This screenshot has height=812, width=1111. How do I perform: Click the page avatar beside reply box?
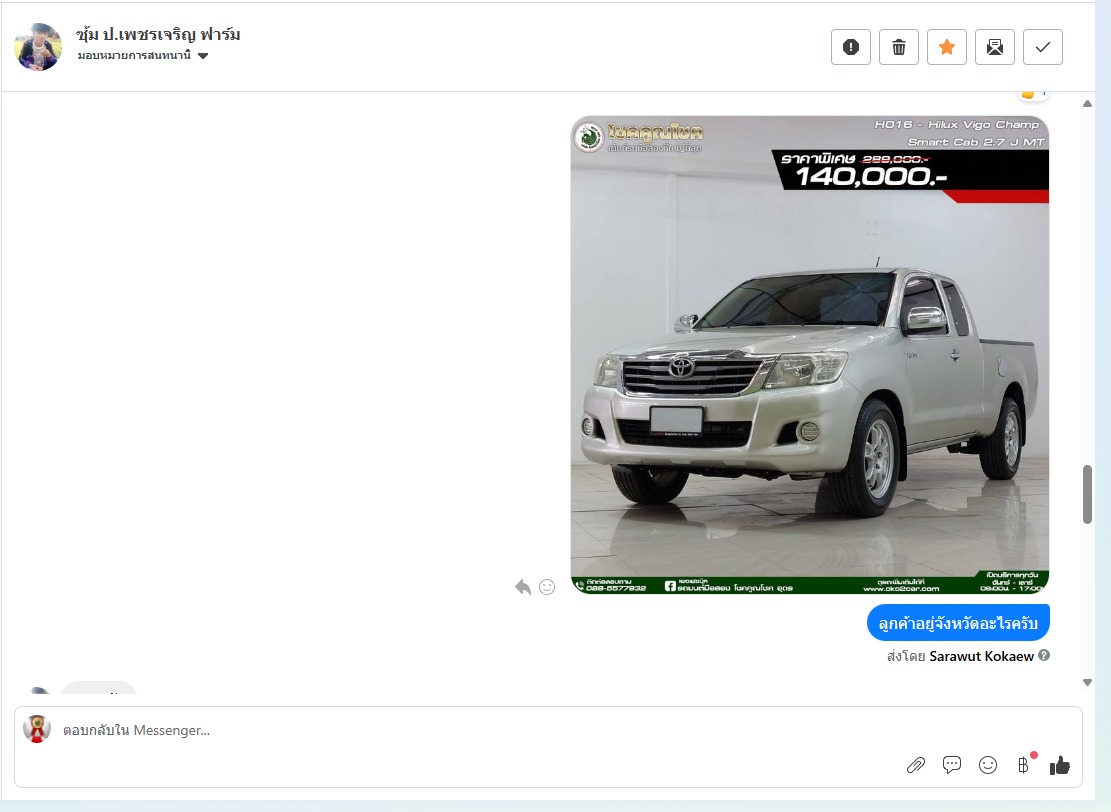[x=37, y=729]
